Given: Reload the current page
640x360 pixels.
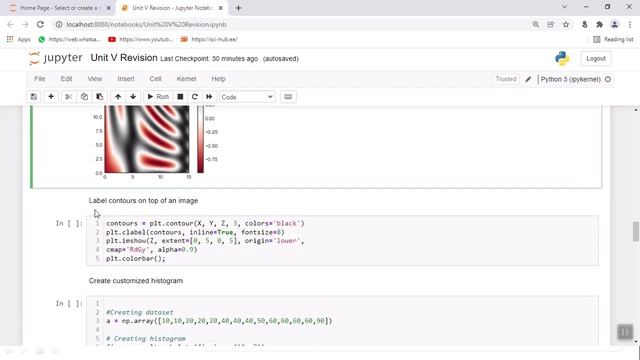Looking at the screenshot, I should (40, 24).
